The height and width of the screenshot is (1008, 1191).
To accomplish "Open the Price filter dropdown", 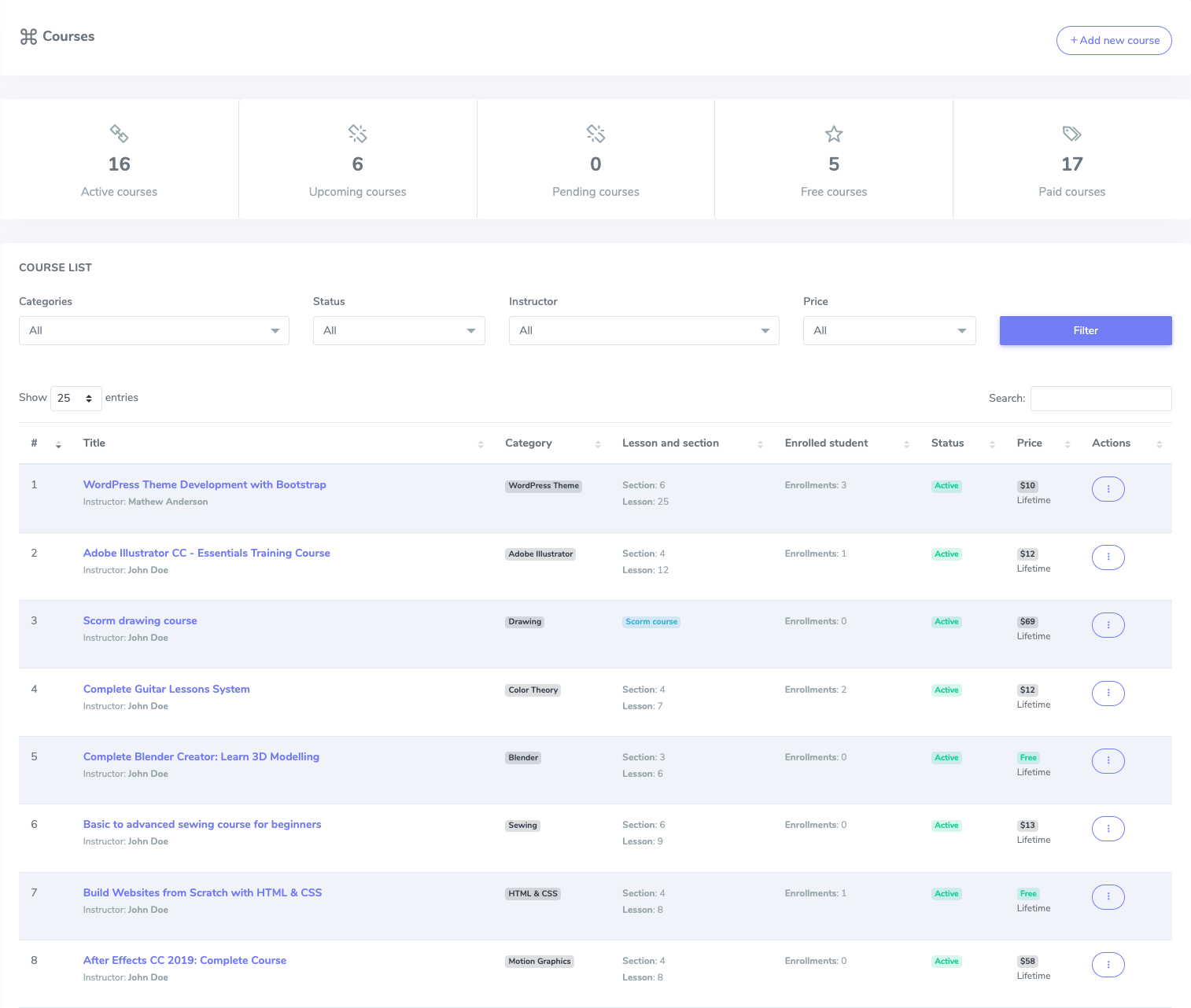I will pyautogui.click(x=889, y=331).
